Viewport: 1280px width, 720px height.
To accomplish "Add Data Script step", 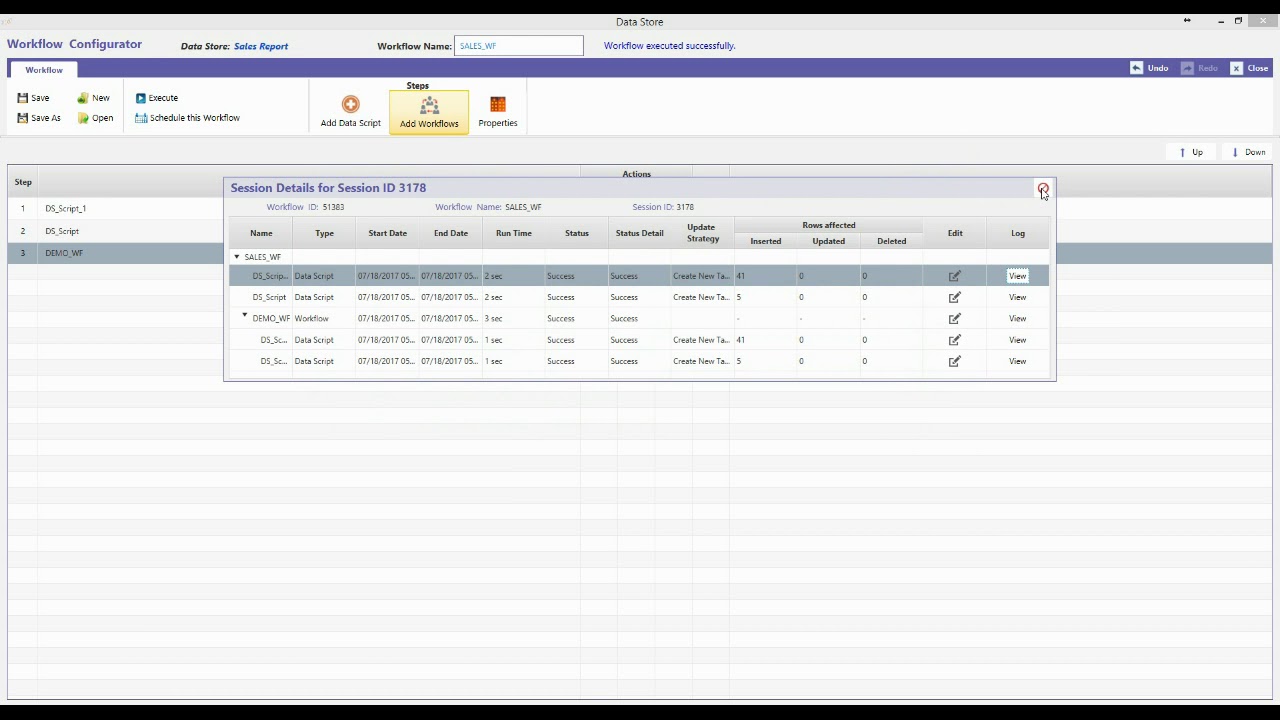I will click(350, 112).
